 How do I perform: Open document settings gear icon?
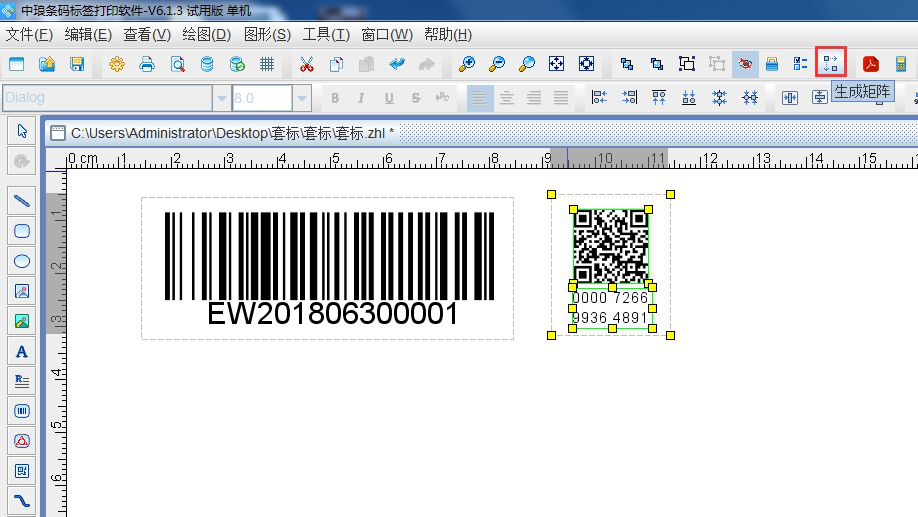[117, 64]
